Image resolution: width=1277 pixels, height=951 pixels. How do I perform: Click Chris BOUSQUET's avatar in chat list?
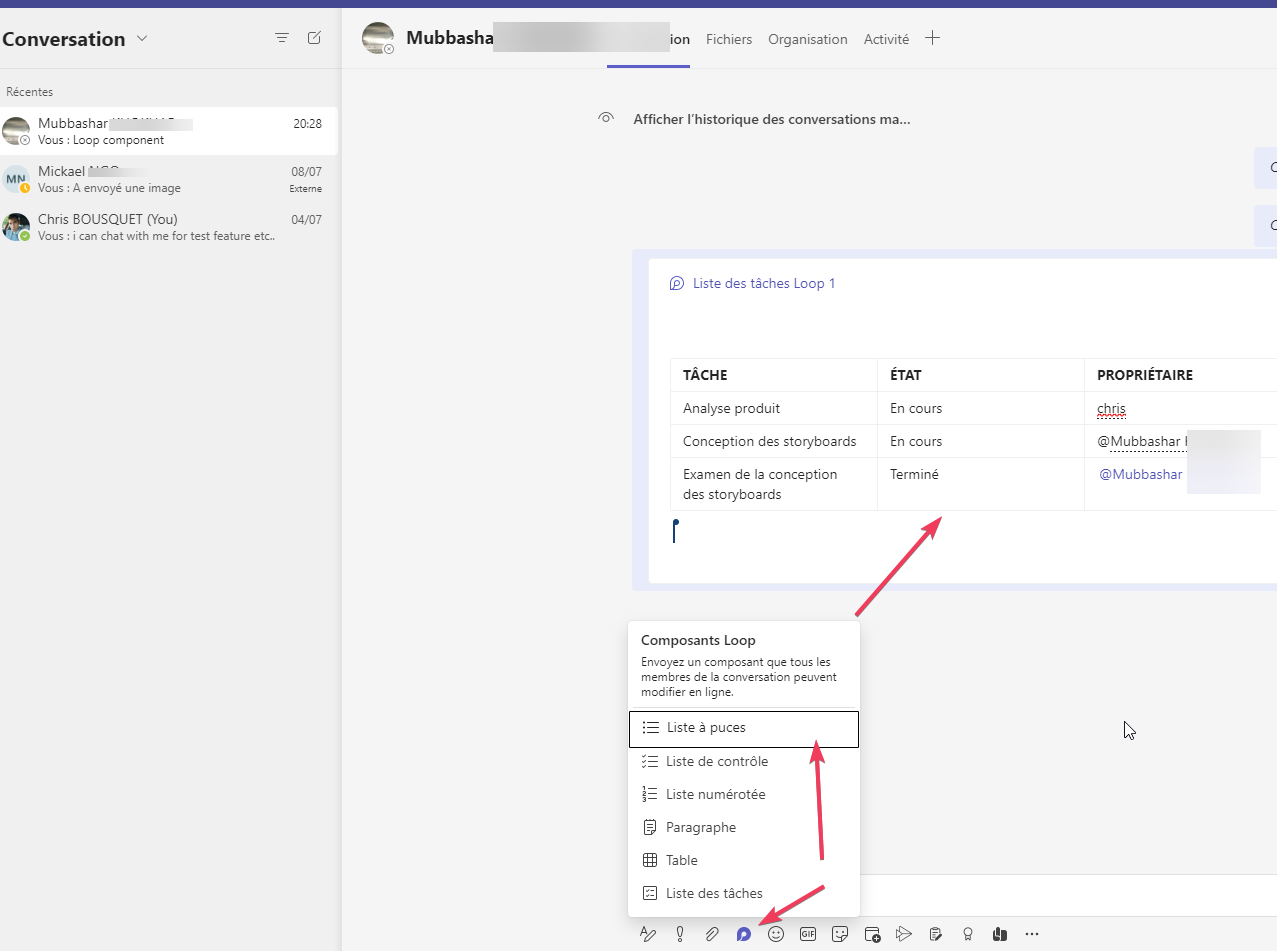pyautogui.click(x=16, y=227)
